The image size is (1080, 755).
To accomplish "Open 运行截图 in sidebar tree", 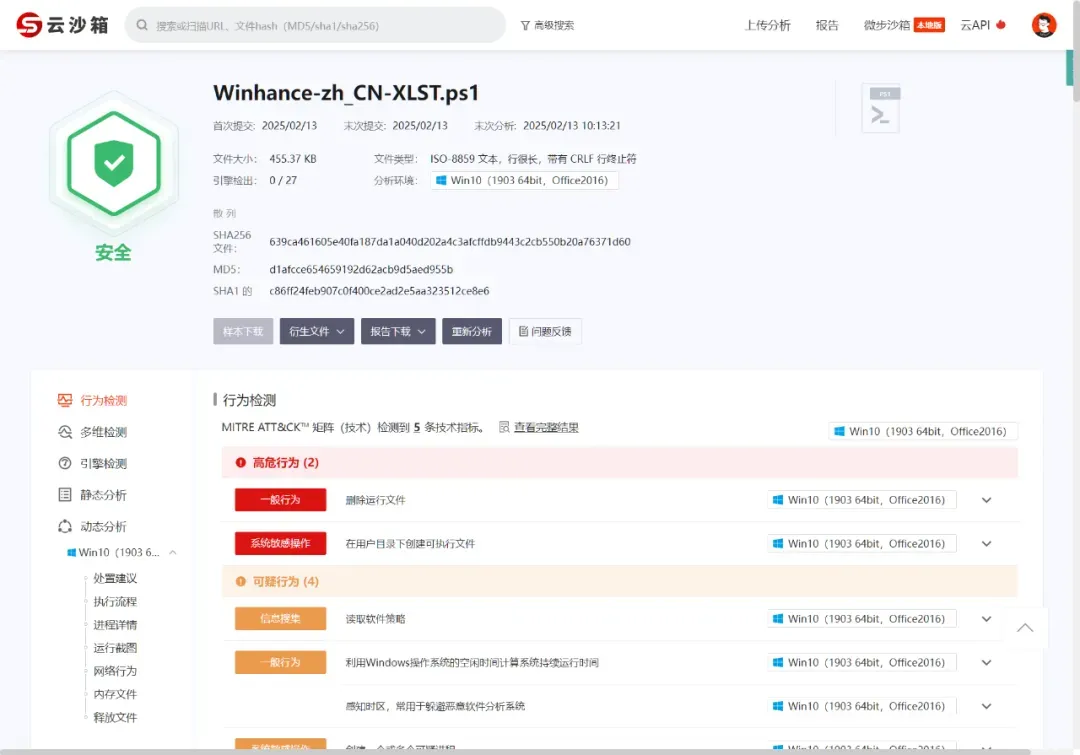I will [x=115, y=648].
